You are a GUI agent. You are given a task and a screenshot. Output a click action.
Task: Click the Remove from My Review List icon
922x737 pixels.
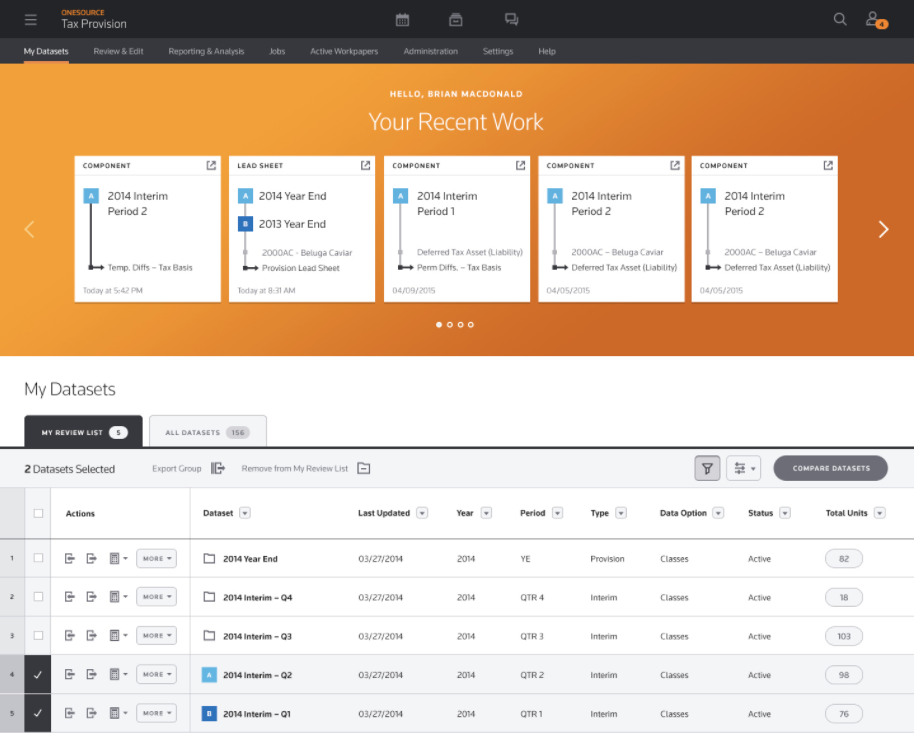point(363,468)
